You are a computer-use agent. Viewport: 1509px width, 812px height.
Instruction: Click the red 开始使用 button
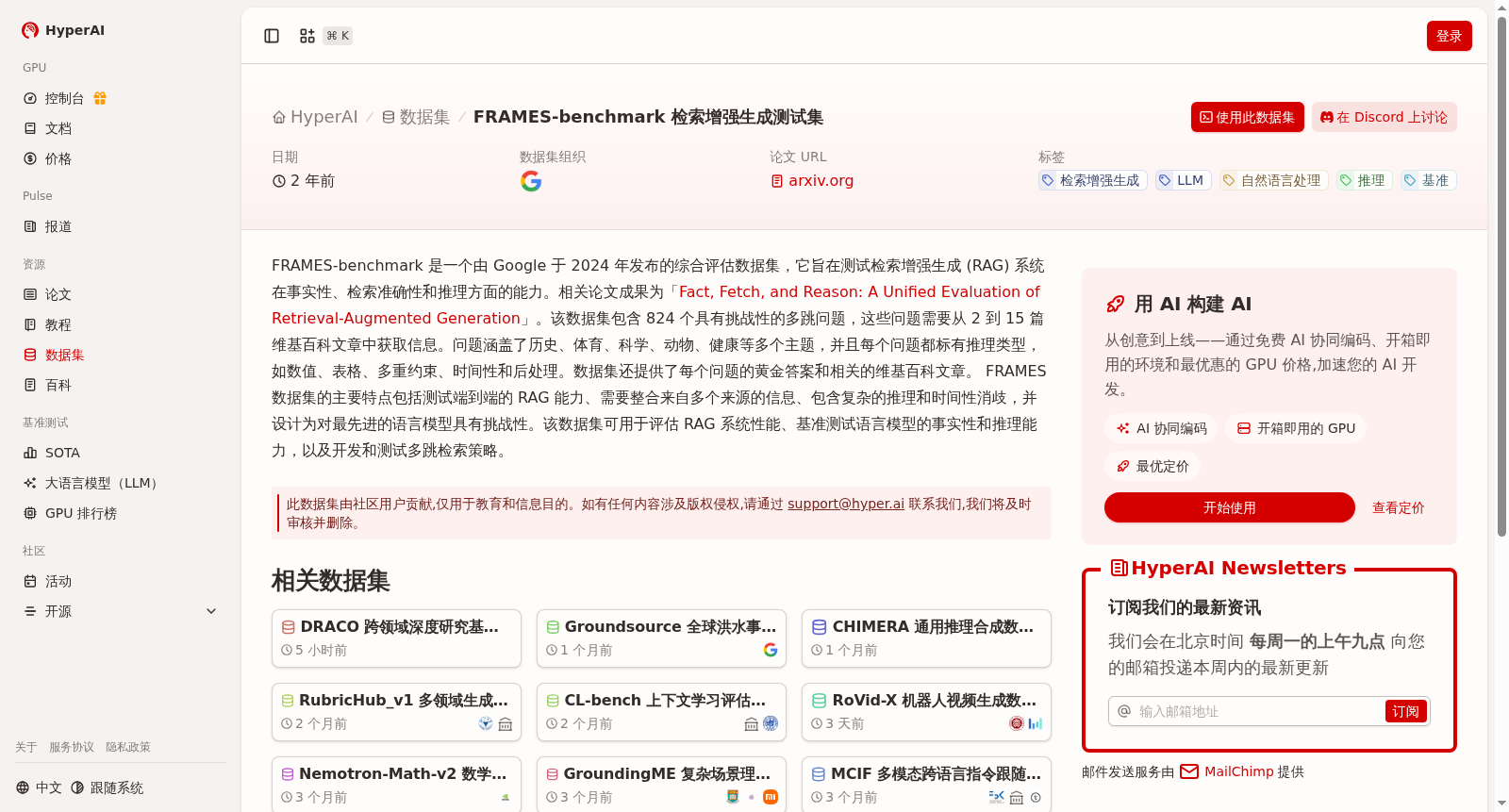click(1230, 507)
